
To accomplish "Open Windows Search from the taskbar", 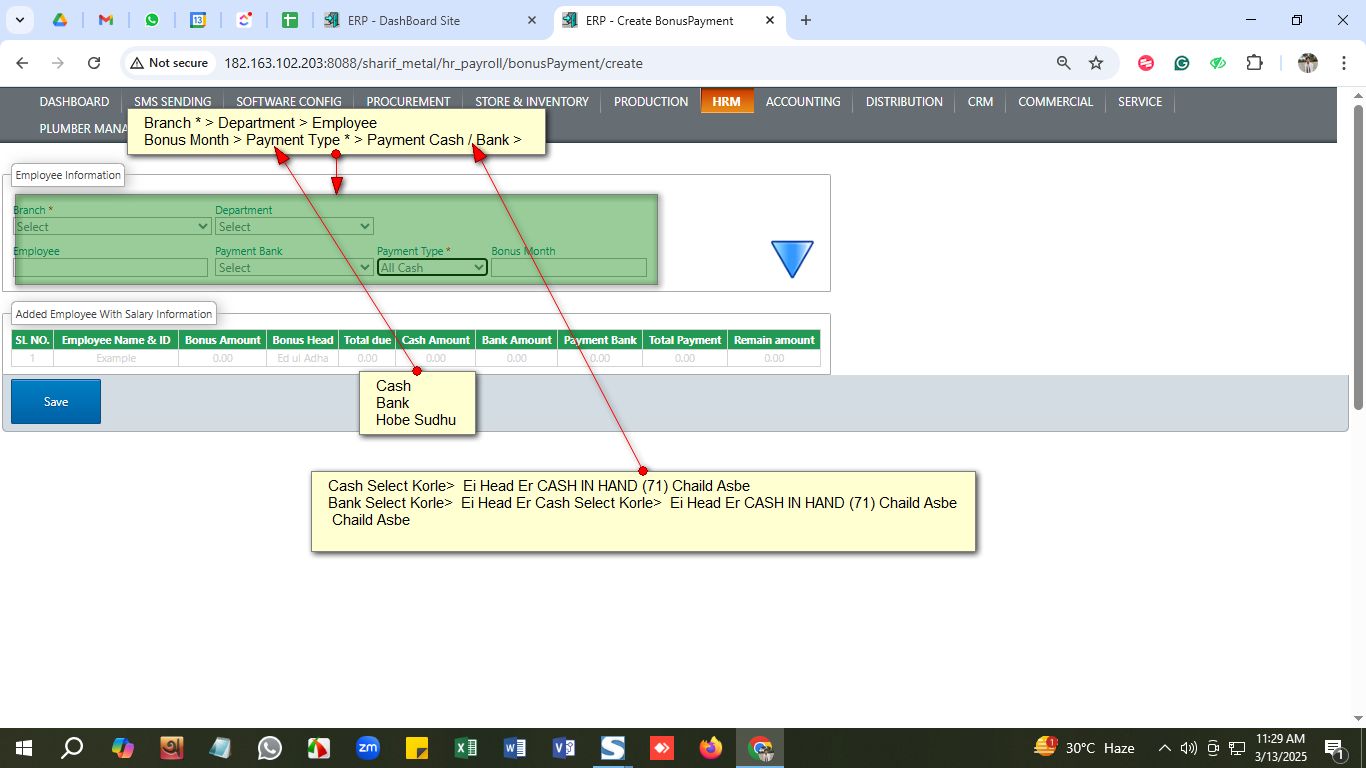I will click(72, 748).
